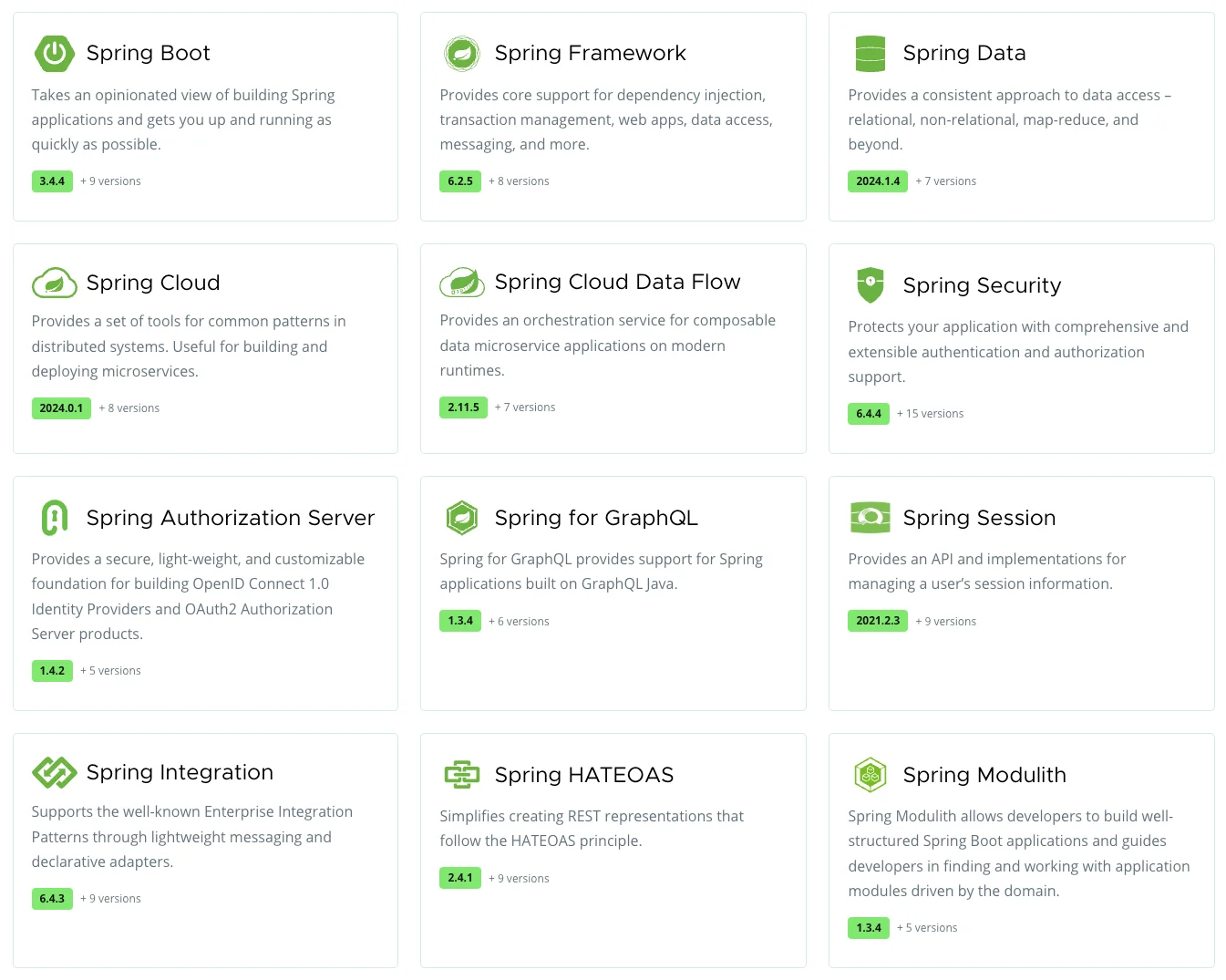Click the Spring Data database icon
The image size is (1226, 980).
pos(871,53)
